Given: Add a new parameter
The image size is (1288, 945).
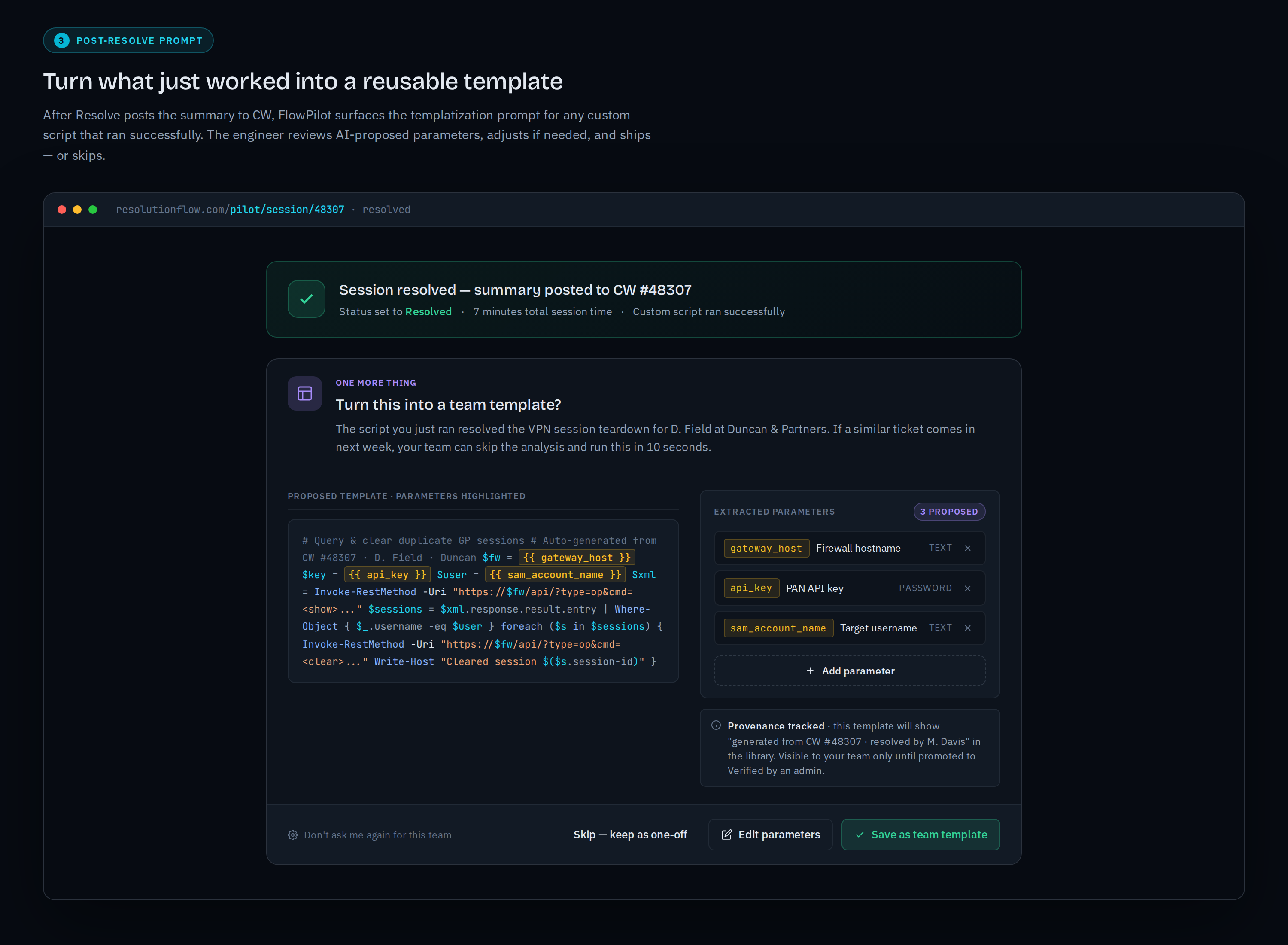Looking at the screenshot, I should [x=850, y=671].
